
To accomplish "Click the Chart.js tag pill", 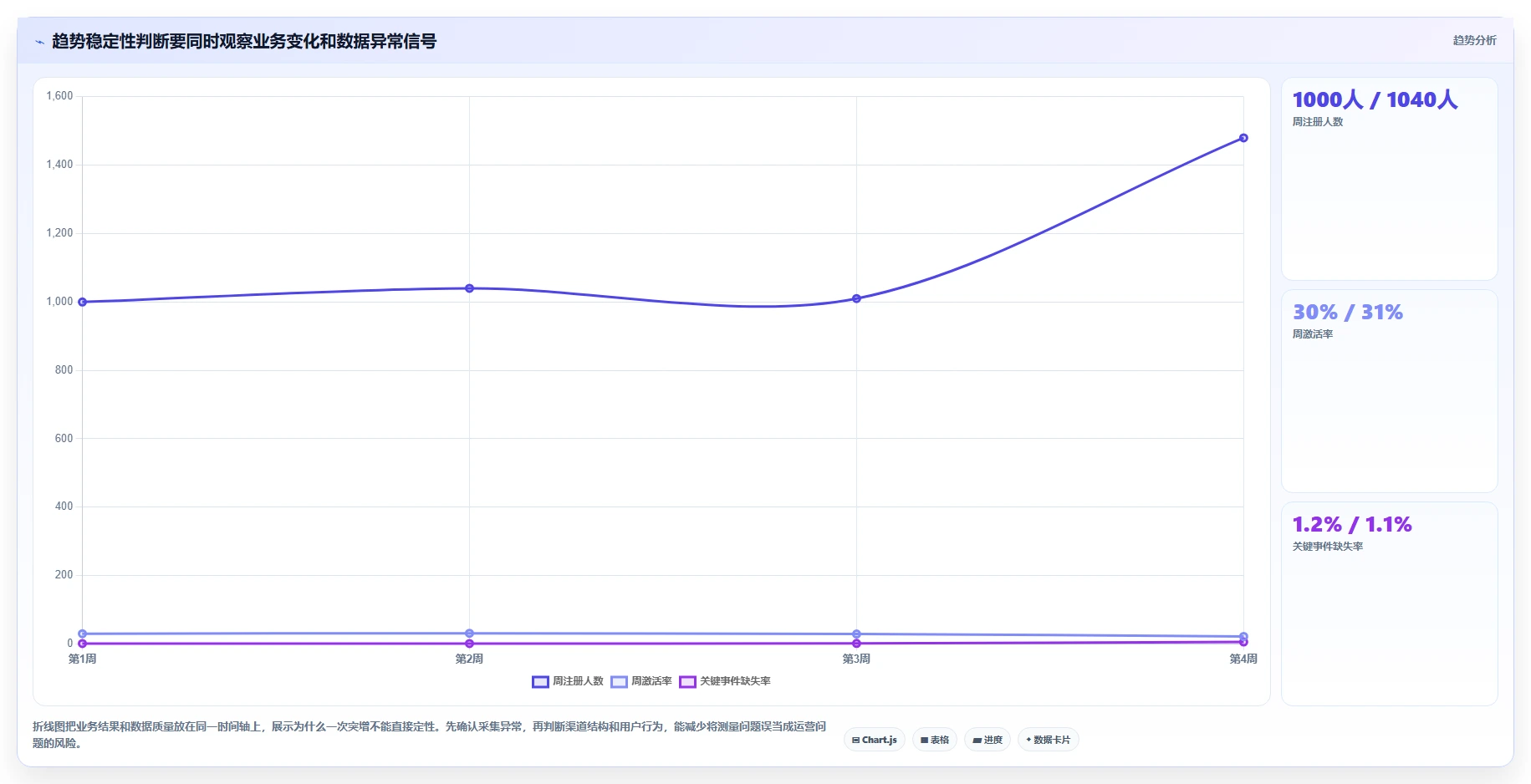I will coord(874,740).
